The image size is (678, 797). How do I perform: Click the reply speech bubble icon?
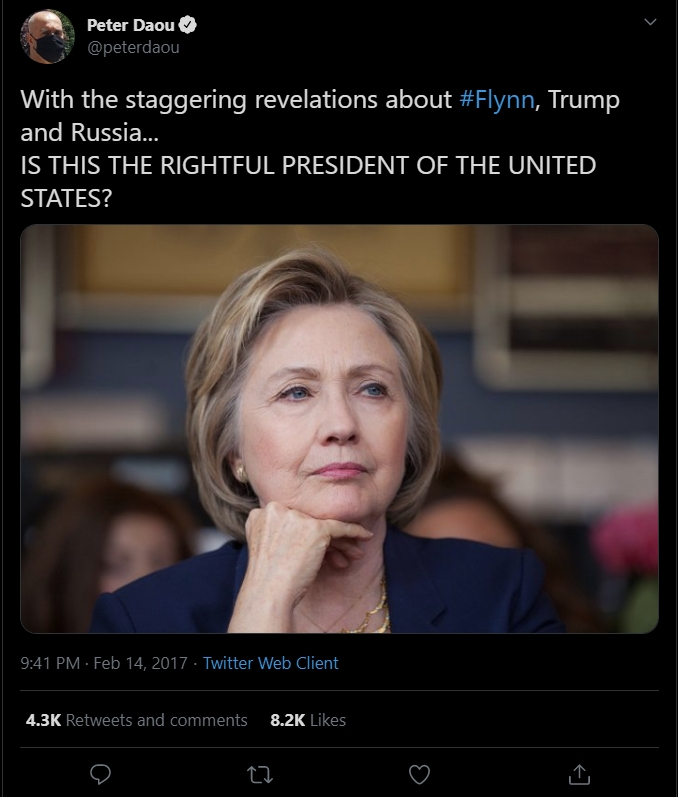100,775
